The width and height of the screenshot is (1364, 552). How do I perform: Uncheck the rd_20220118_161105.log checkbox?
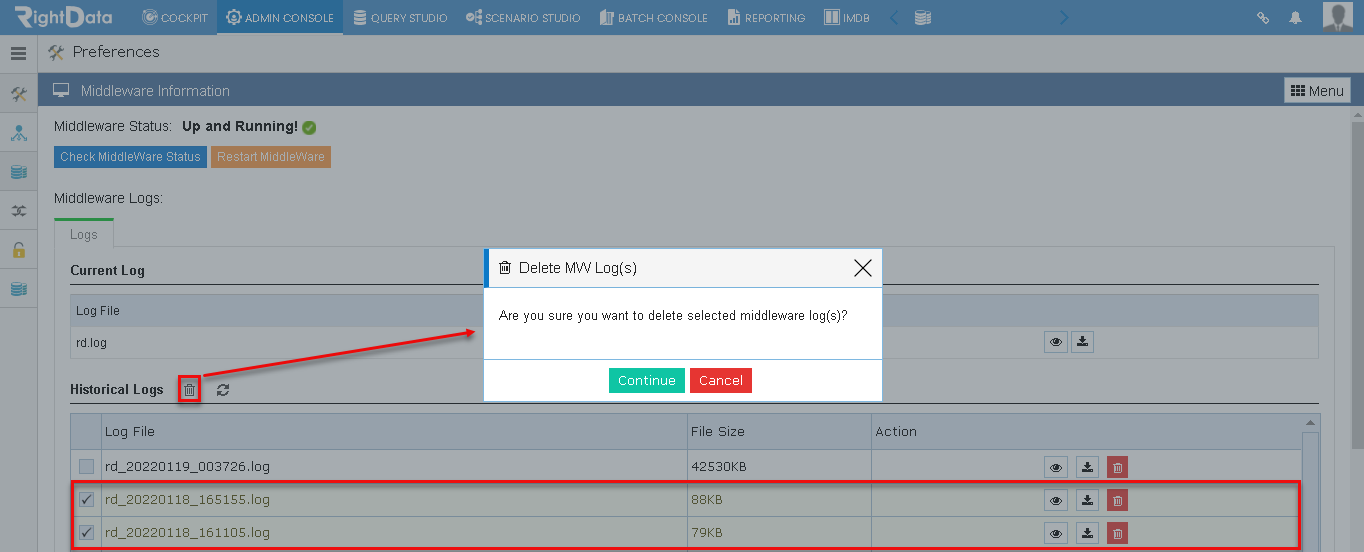tap(87, 532)
